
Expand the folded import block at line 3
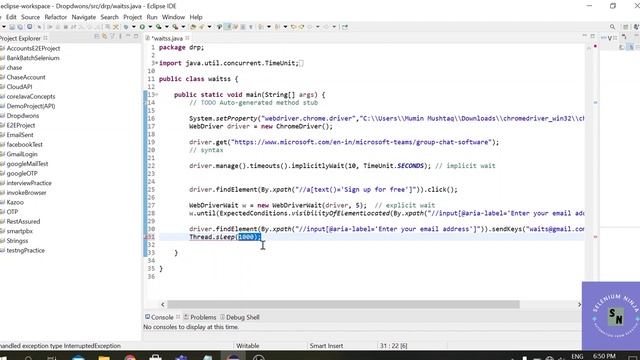coord(156,63)
